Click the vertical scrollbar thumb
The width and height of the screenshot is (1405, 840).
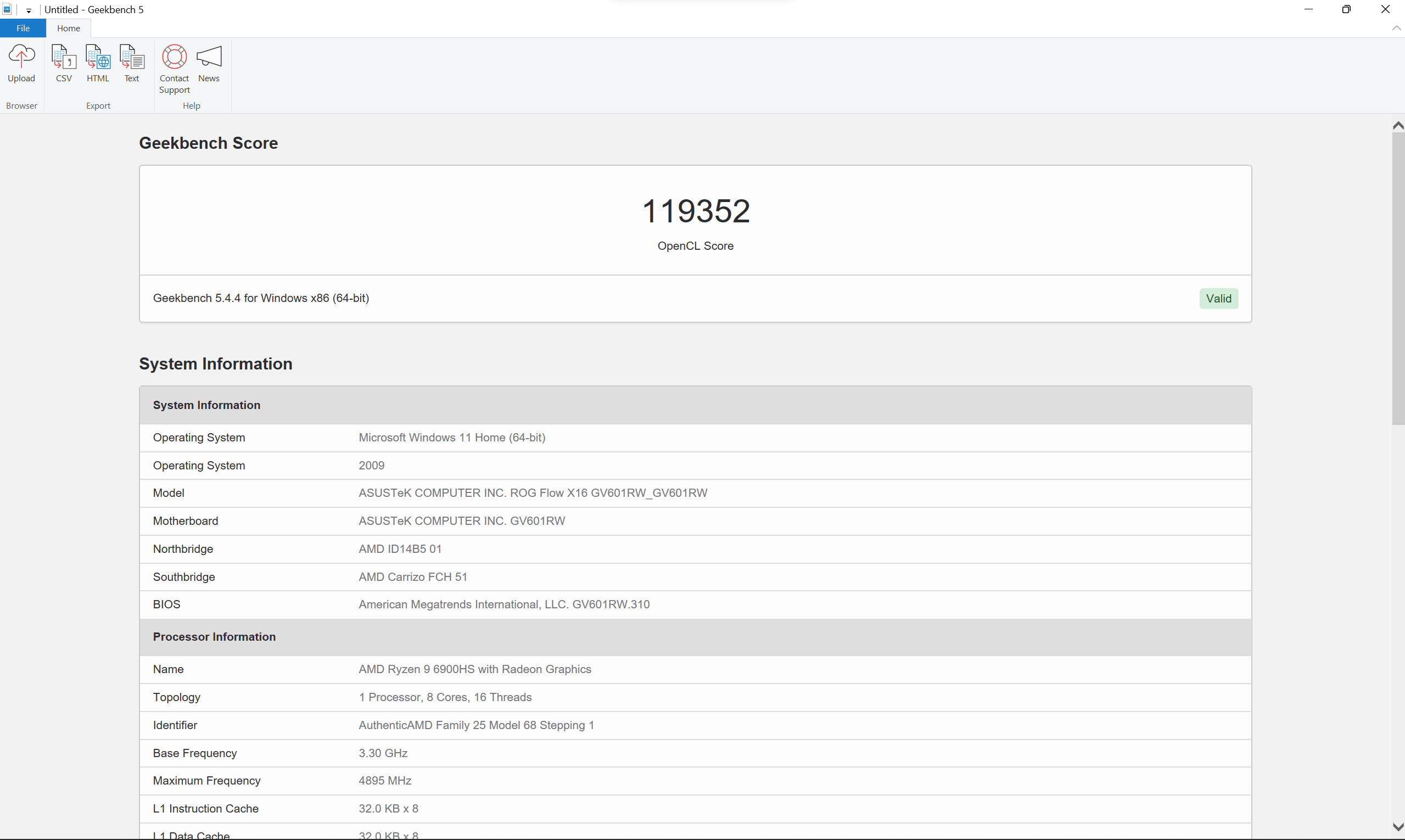pos(1398,278)
